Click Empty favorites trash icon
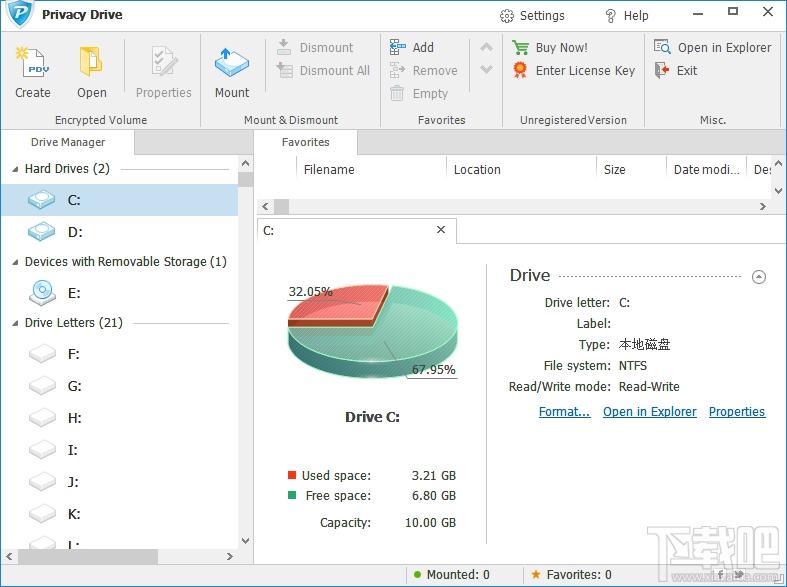The height and width of the screenshot is (587, 787). point(397,93)
